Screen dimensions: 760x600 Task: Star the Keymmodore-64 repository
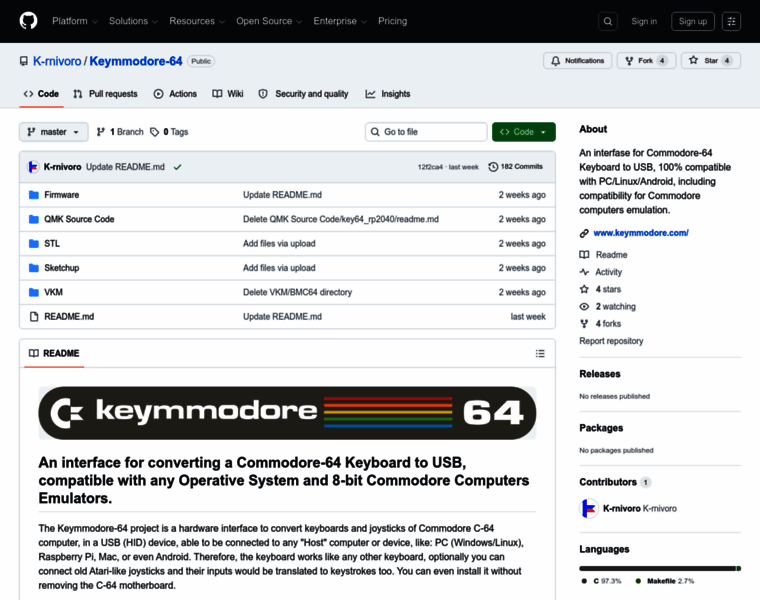pyautogui.click(x=710, y=61)
